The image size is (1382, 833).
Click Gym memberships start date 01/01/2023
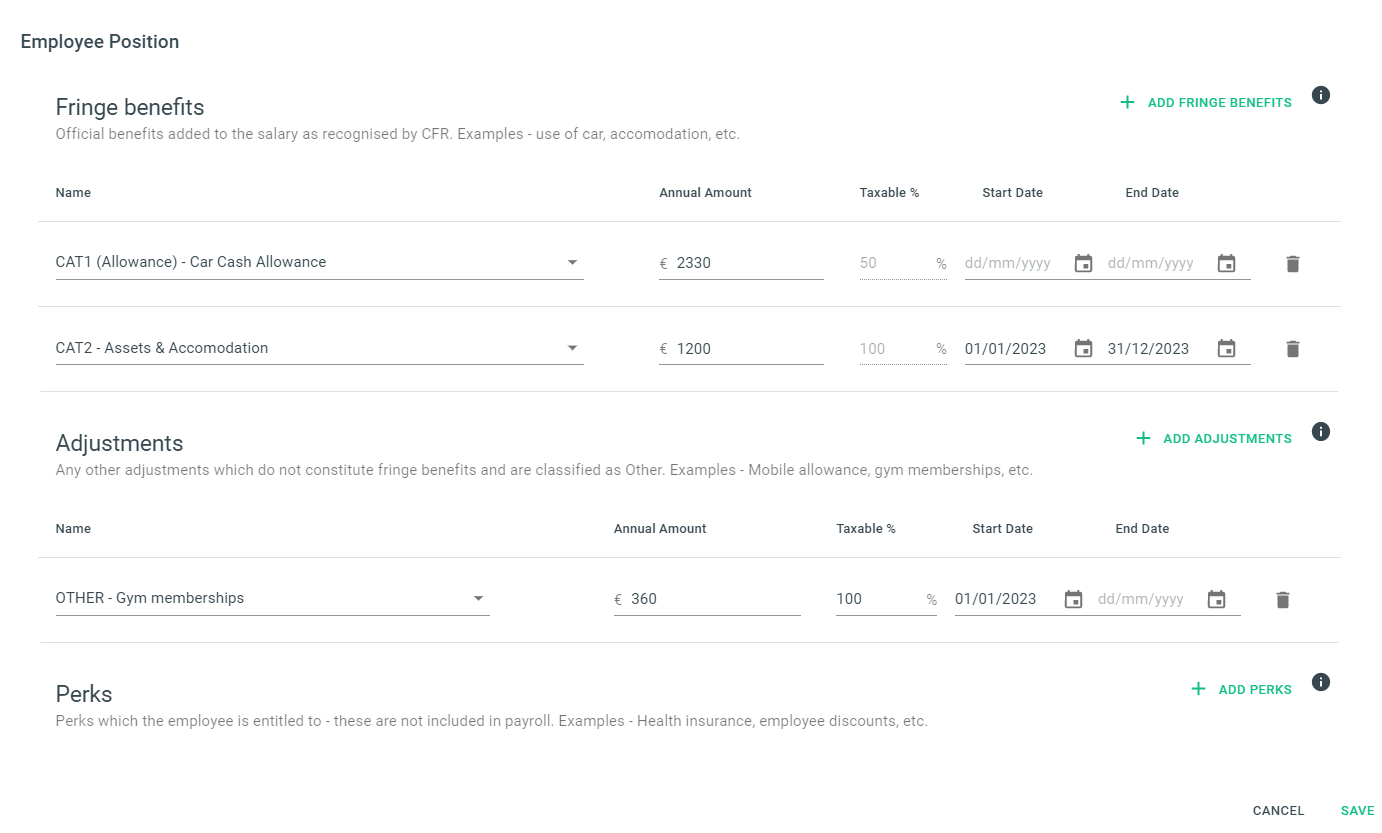(x=996, y=599)
